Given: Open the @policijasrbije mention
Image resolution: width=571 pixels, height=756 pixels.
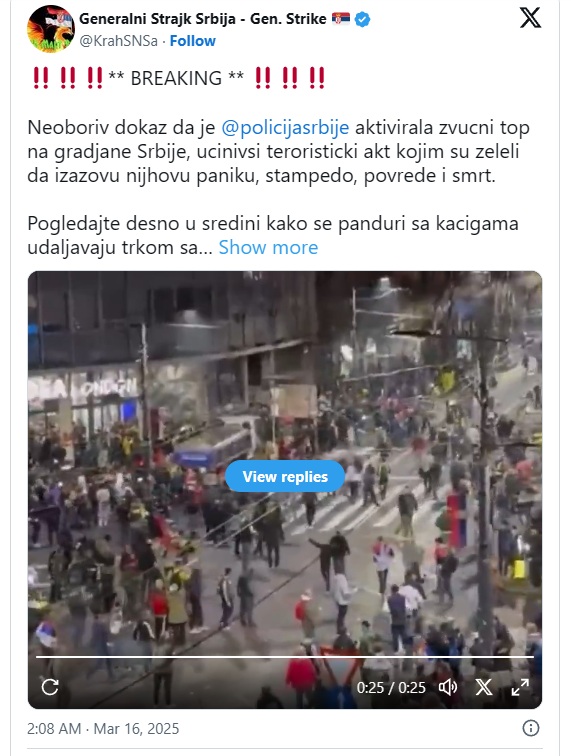Looking at the screenshot, I should 285,128.
